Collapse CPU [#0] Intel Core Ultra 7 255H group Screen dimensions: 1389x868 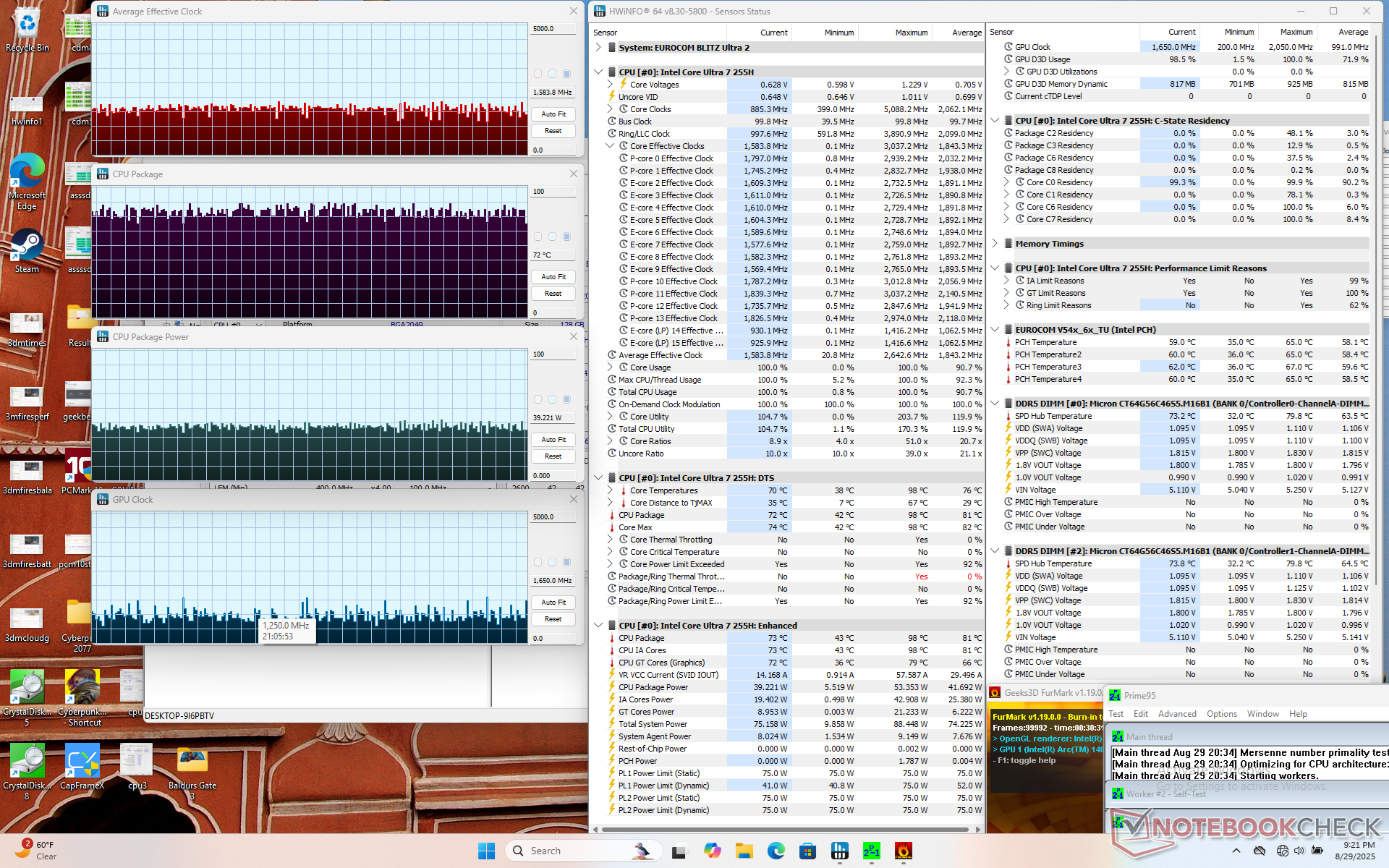(x=598, y=72)
